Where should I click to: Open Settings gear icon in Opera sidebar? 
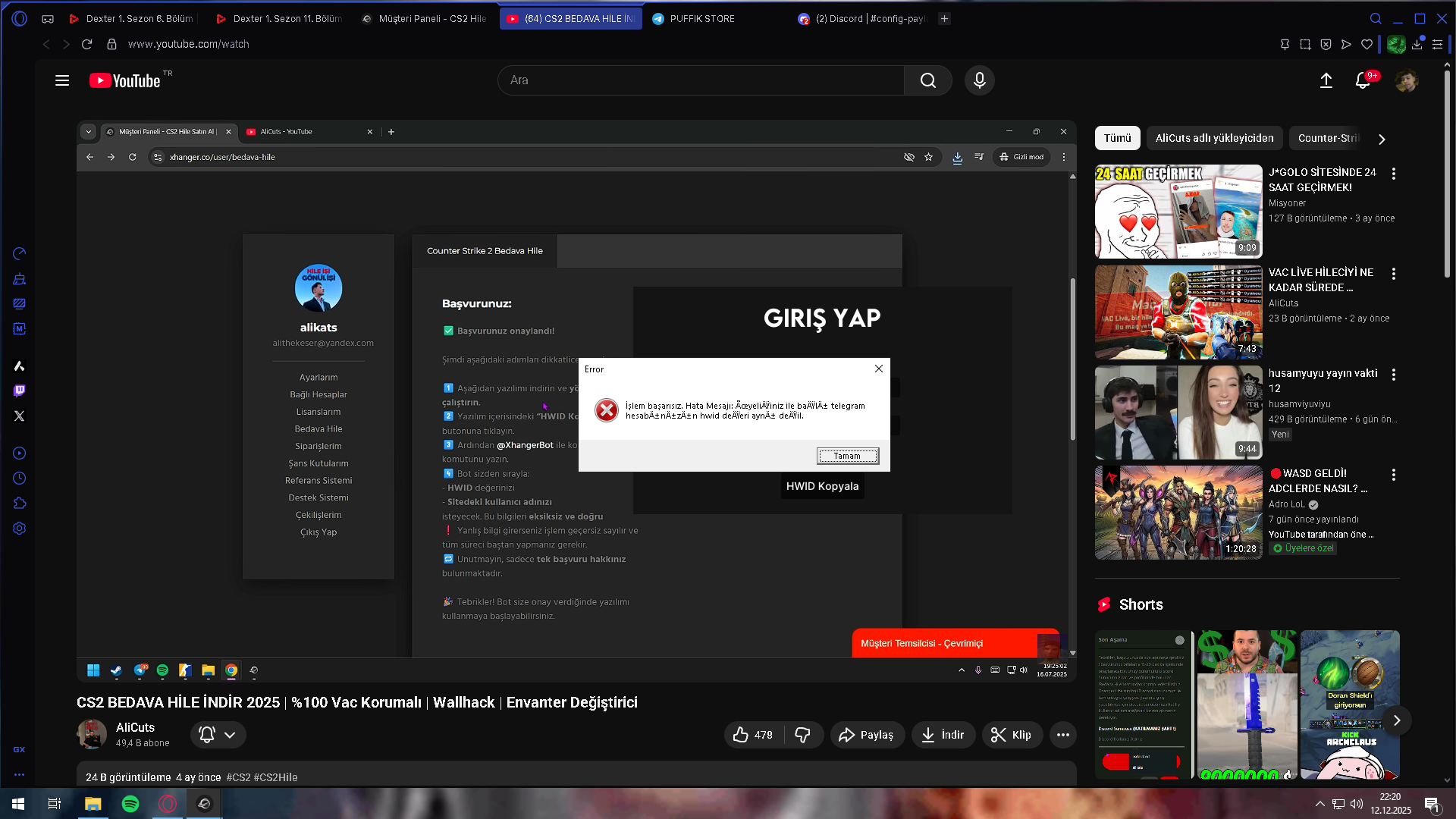(x=20, y=529)
